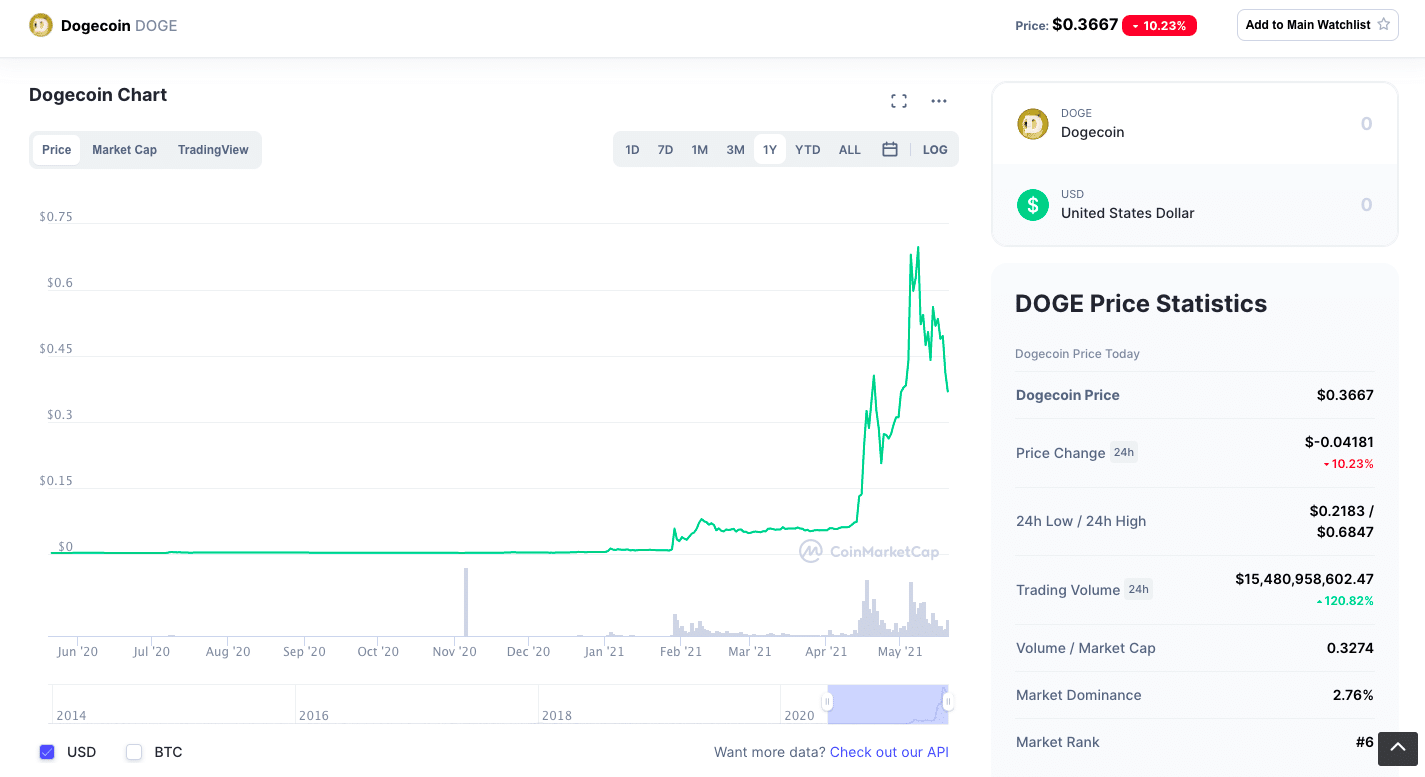The width and height of the screenshot is (1425, 777).
Task: Grab the left handle of range navigator
Action: click(x=827, y=702)
